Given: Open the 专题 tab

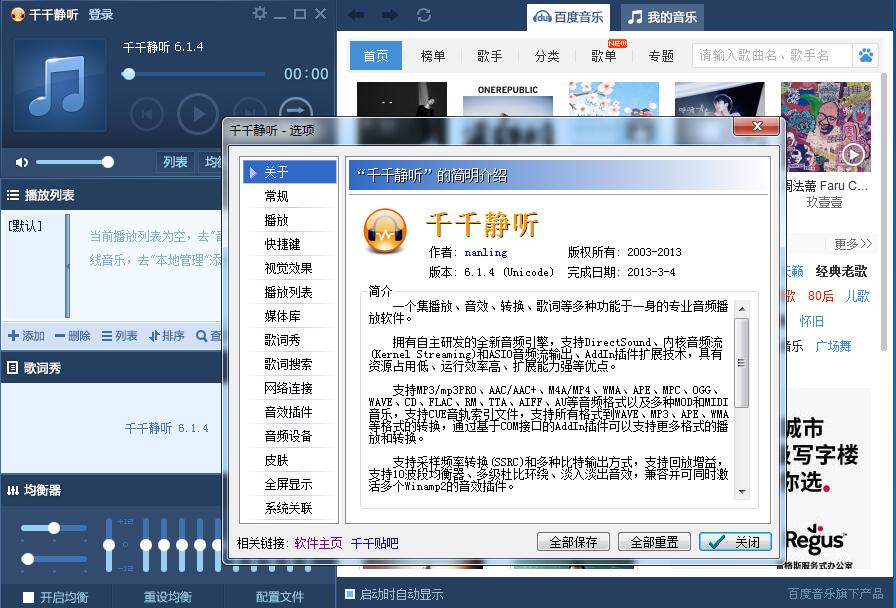Looking at the screenshot, I should coord(661,55).
